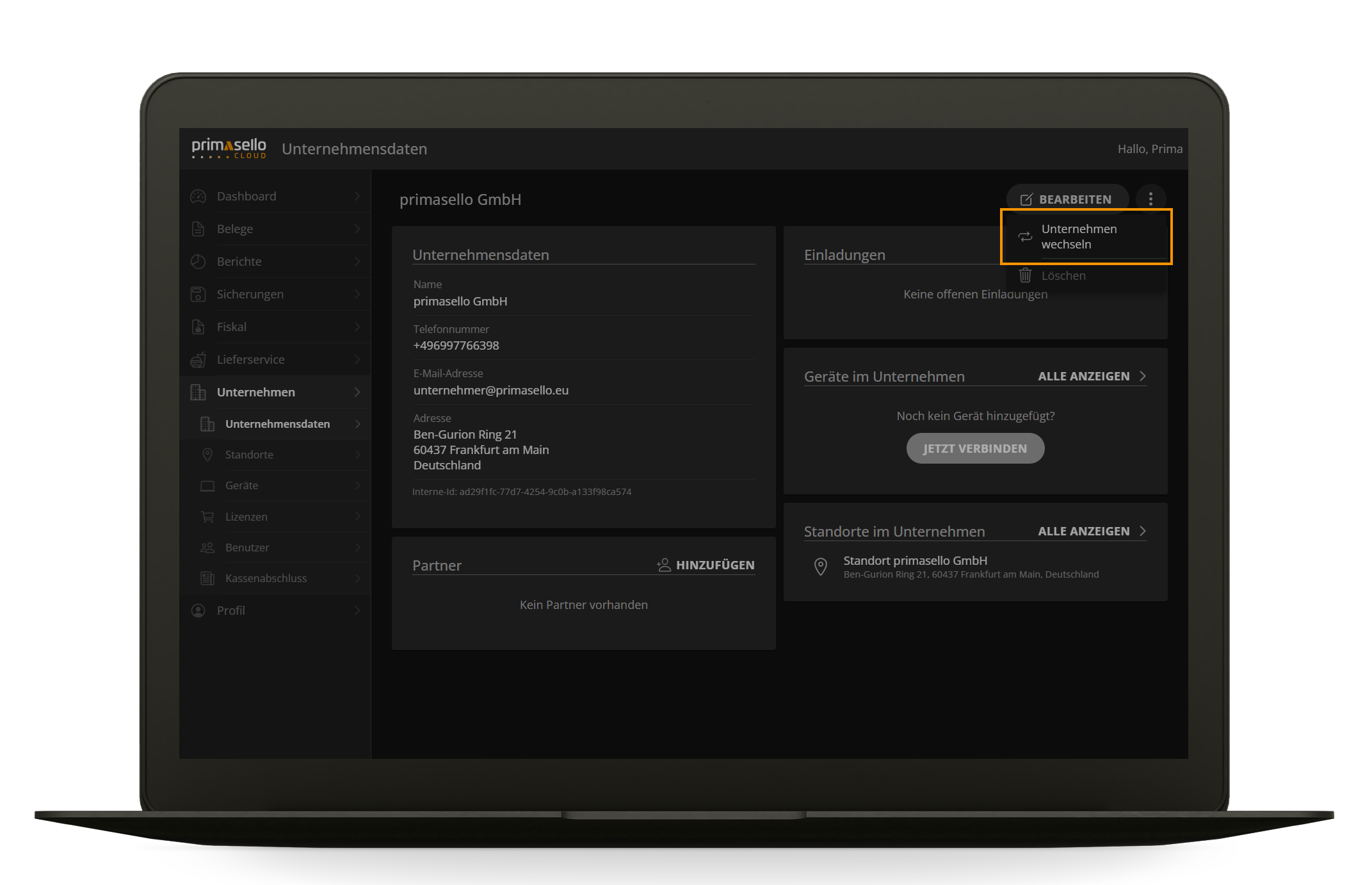Click the Lieferservice delivery icon

click(x=198, y=359)
